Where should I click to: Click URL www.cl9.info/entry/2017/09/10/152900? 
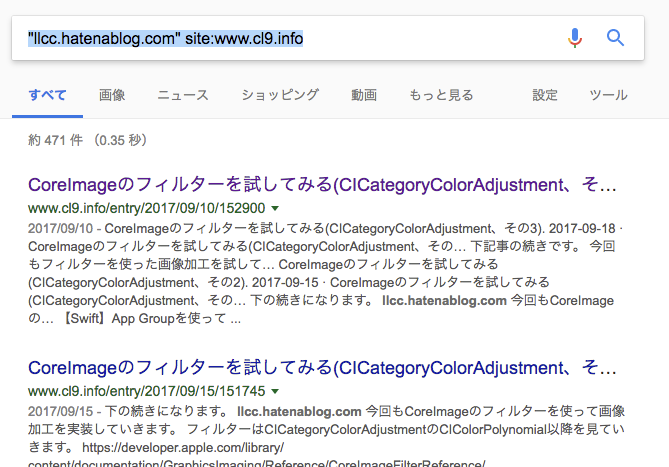pyautogui.click(x=146, y=208)
